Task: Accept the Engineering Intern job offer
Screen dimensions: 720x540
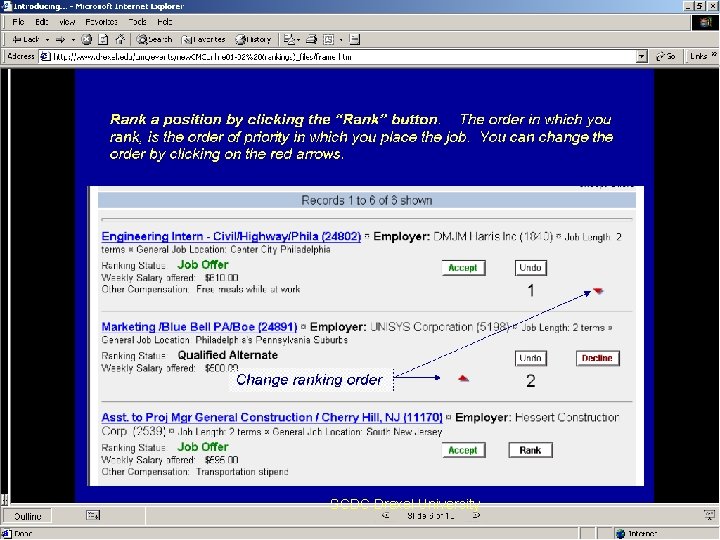Action: 463,268
